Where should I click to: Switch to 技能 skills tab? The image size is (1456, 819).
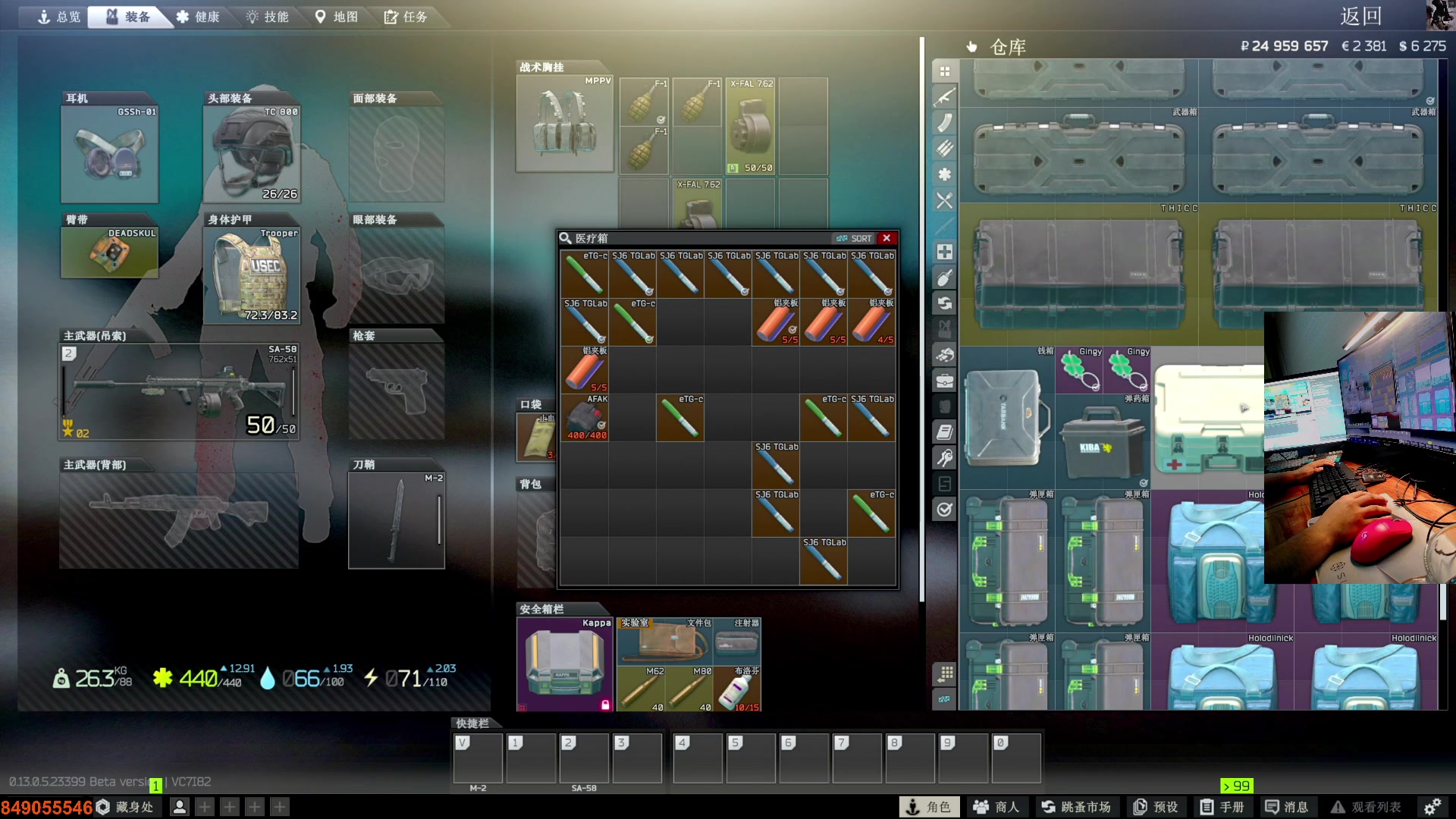click(x=267, y=17)
